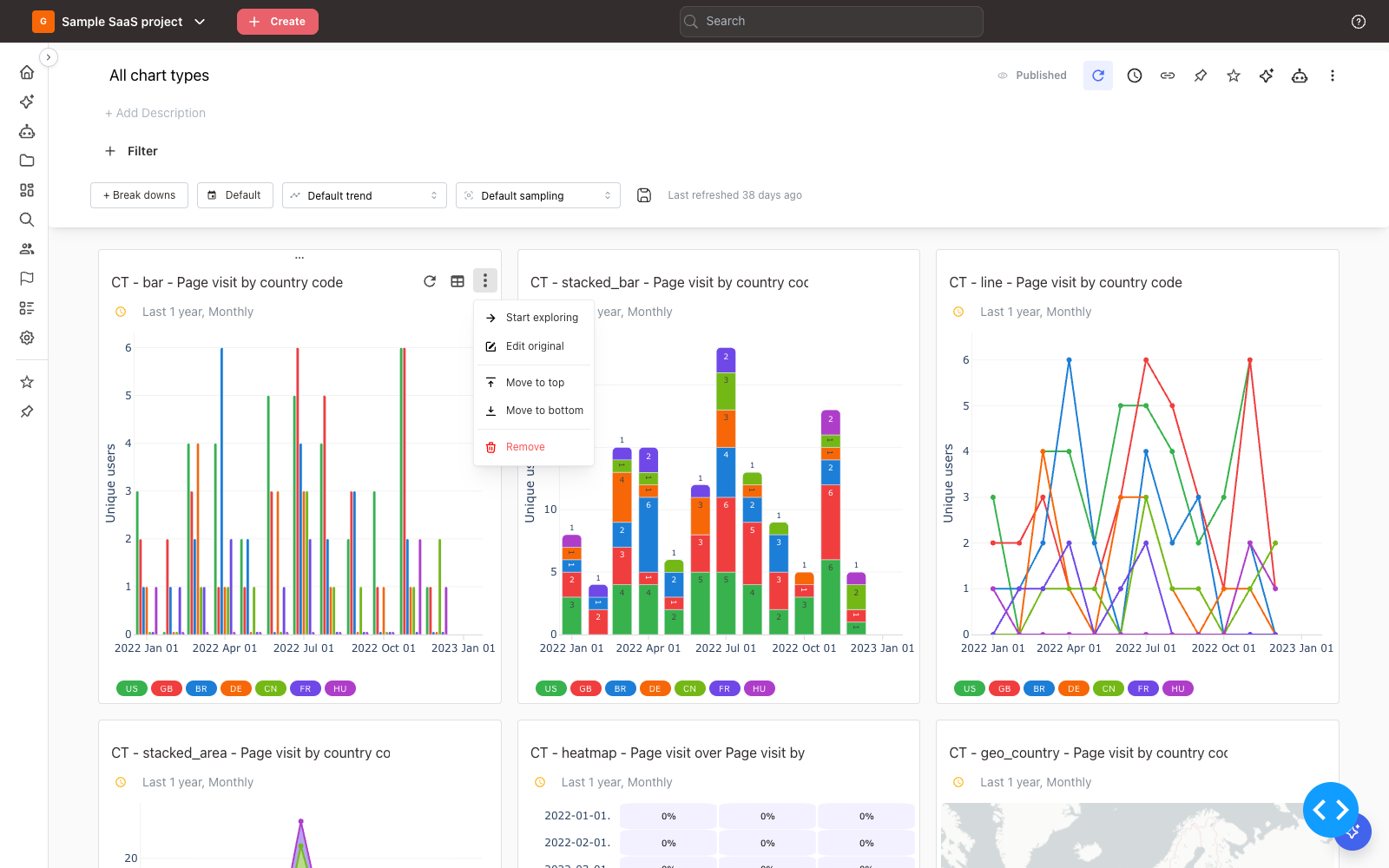
Task: Click the Create button
Action: (x=278, y=22)
